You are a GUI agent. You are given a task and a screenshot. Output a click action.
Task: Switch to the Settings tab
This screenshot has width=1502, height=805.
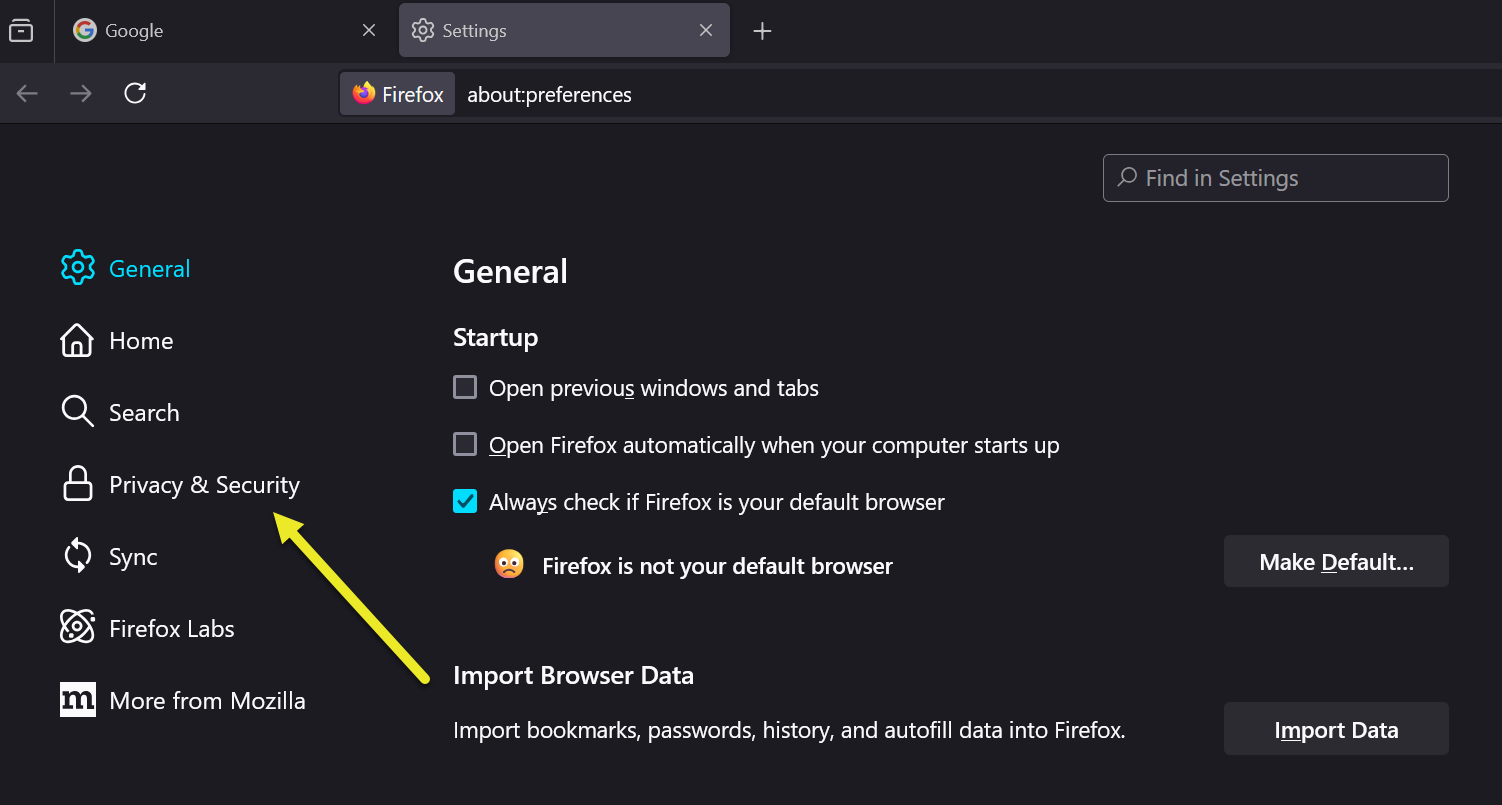click(x=564, y=31)
